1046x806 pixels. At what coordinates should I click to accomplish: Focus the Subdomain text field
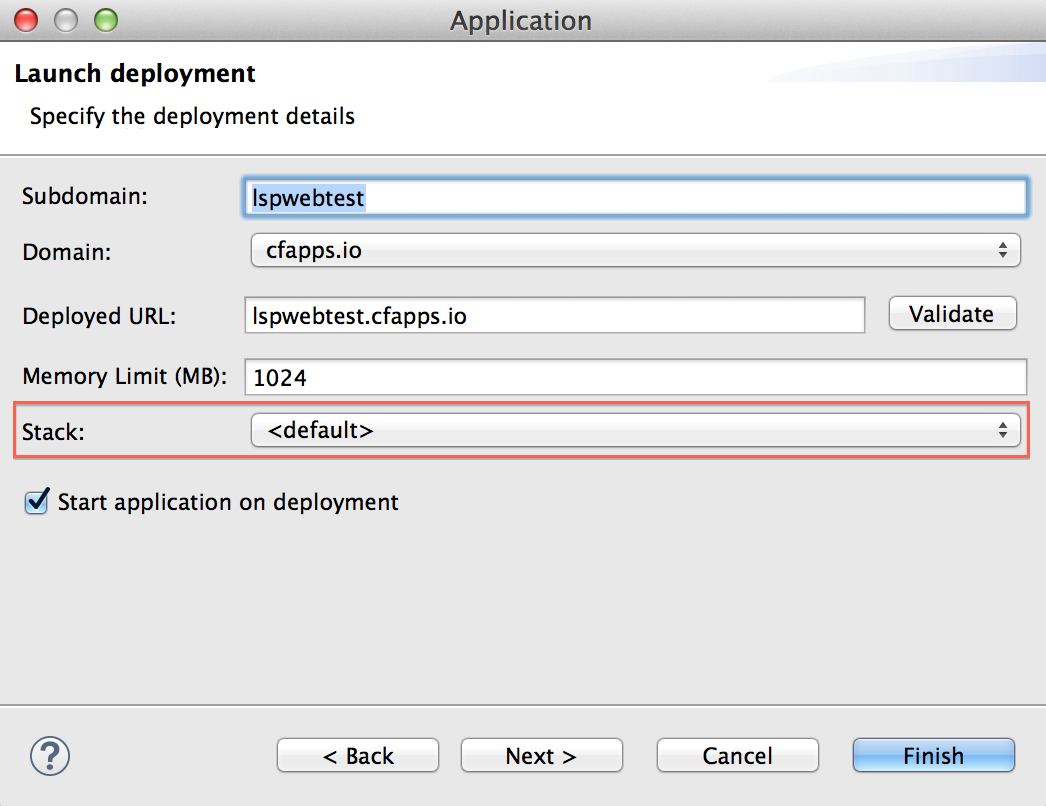635,198
